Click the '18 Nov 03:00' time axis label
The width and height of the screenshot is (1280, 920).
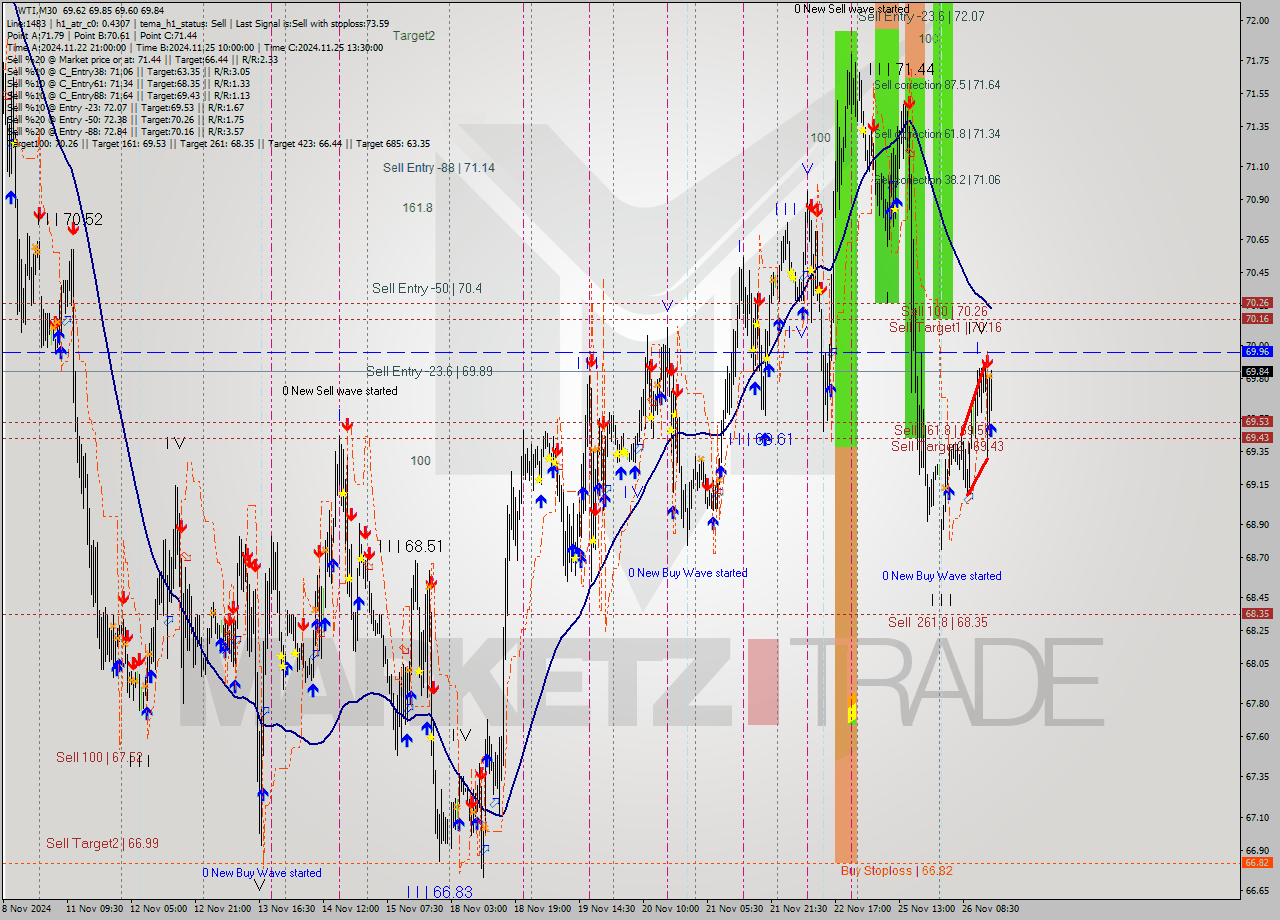tap(478, 910)
